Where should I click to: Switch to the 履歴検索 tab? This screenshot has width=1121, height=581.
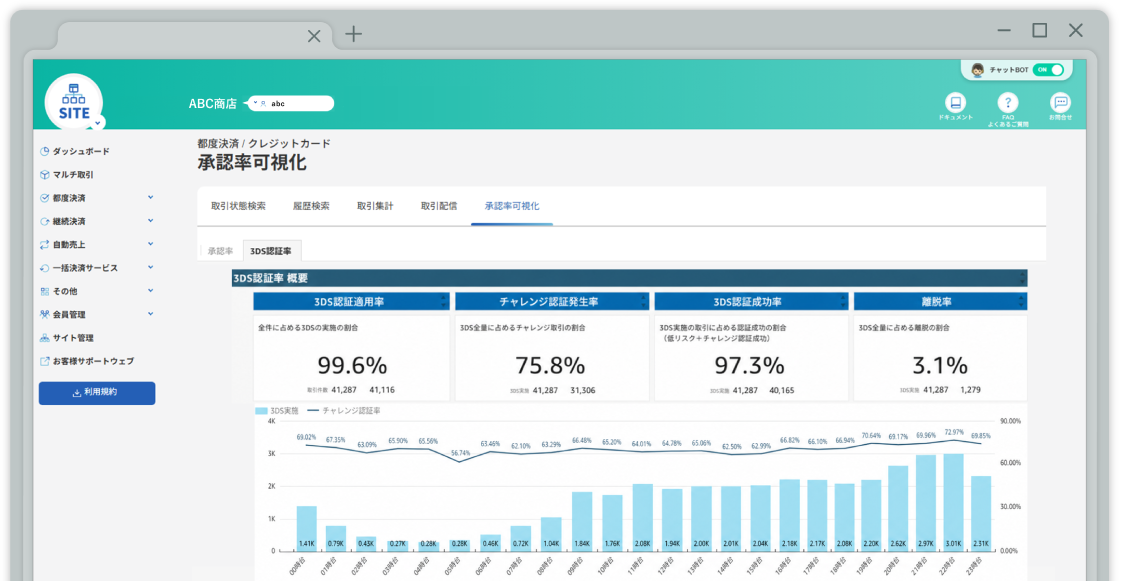pos(311,206)
